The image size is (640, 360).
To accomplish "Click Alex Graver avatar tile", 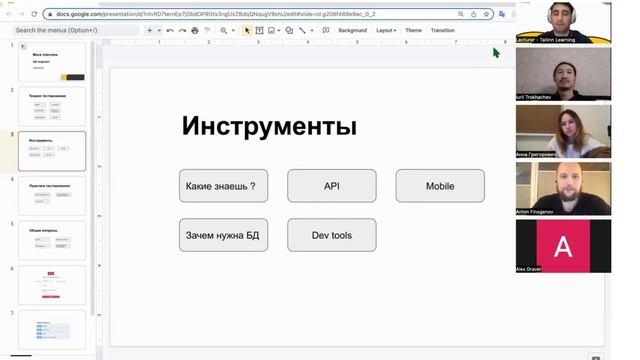I will pos(563,246).
